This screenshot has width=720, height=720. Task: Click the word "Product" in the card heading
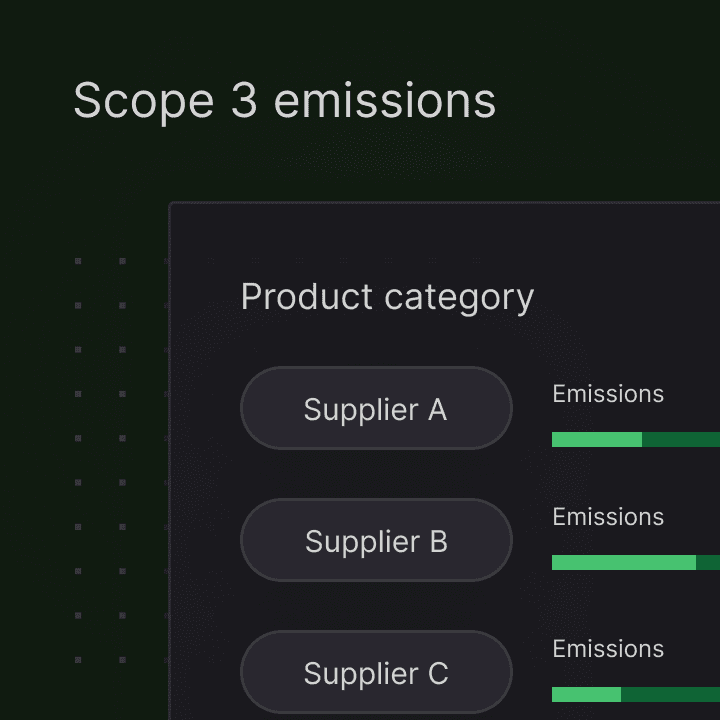pos(307,297)
